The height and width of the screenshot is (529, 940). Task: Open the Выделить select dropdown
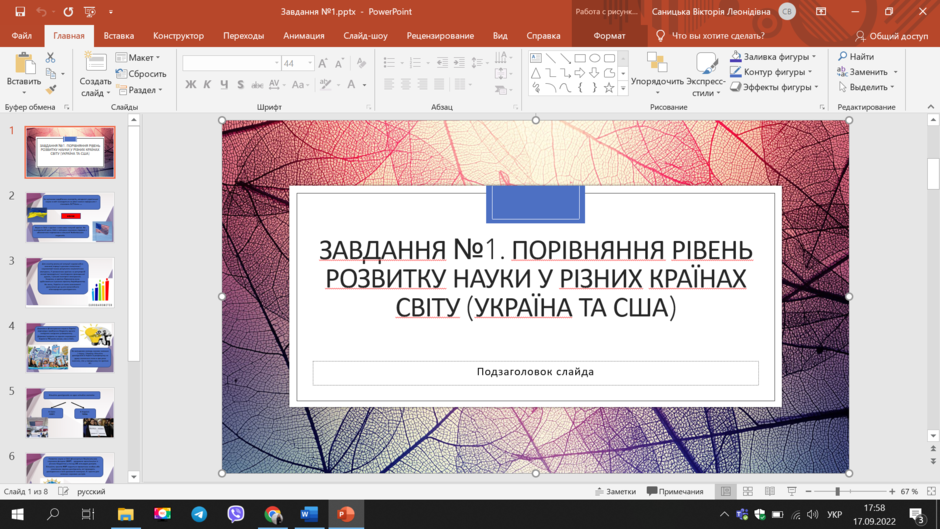[x=867, y=87]
